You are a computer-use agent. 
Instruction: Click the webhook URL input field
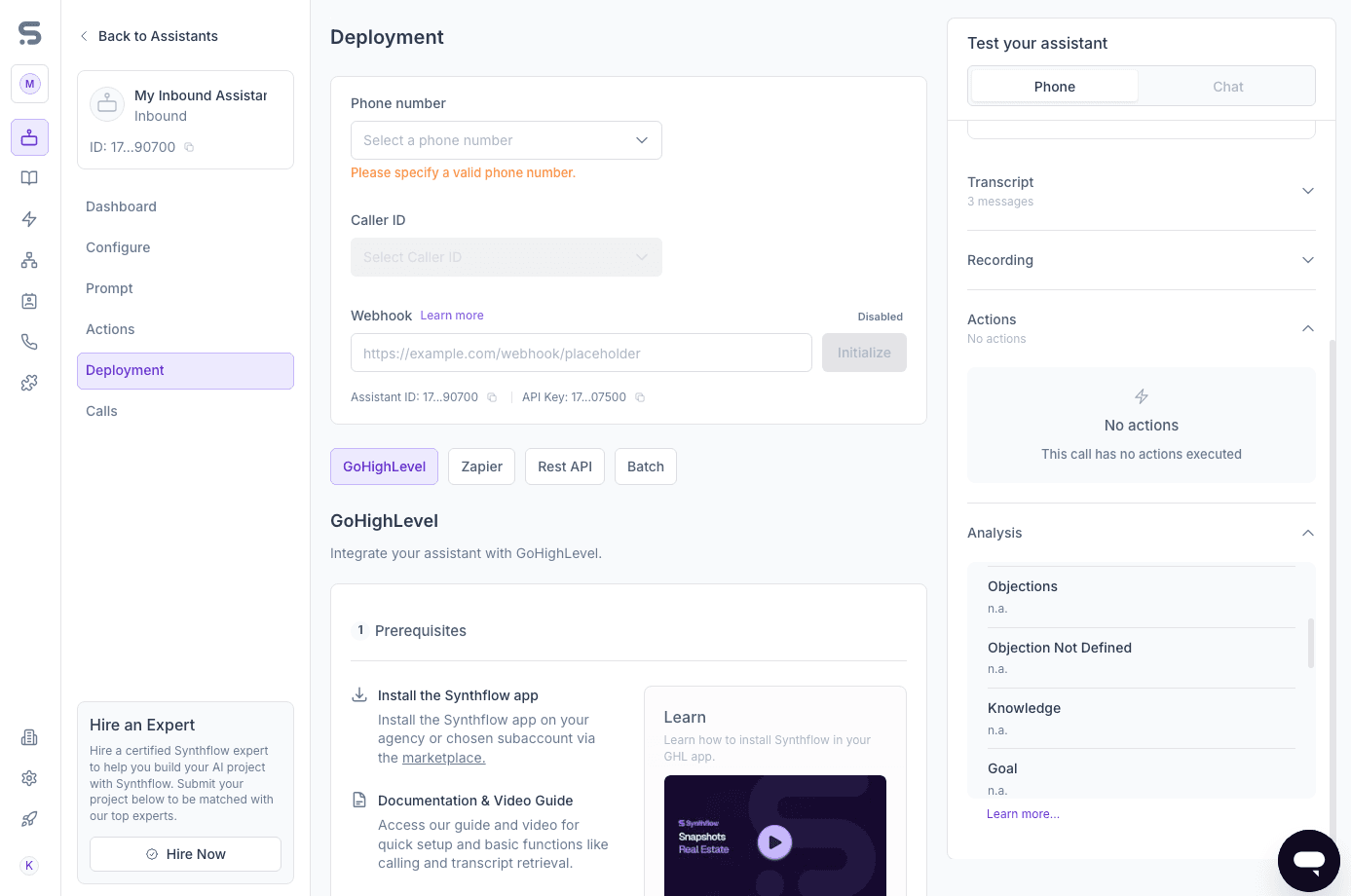pos(581,353)
